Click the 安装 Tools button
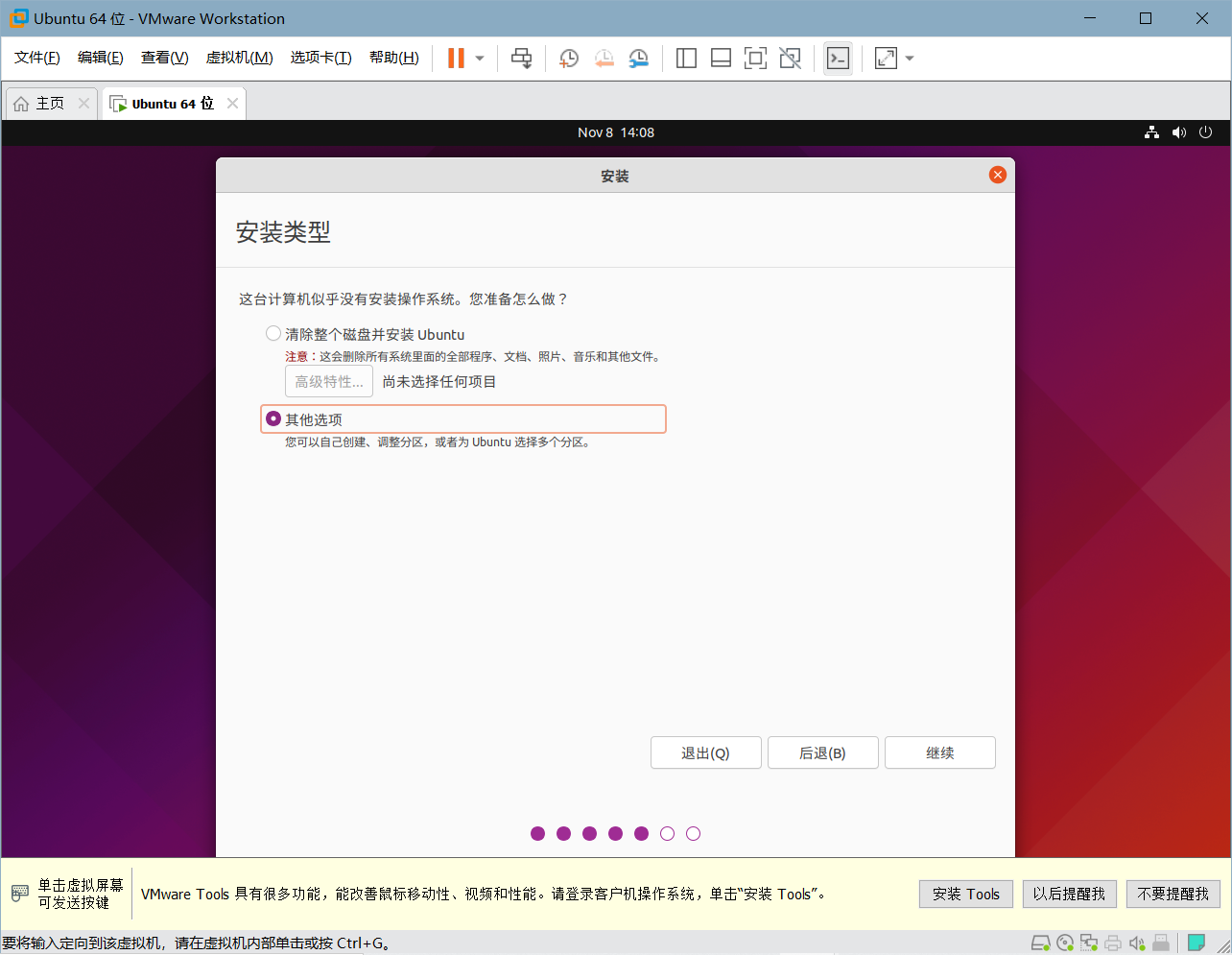This screenshot has height=955, width=1232. pyautogui.click(x=965, y=894)
